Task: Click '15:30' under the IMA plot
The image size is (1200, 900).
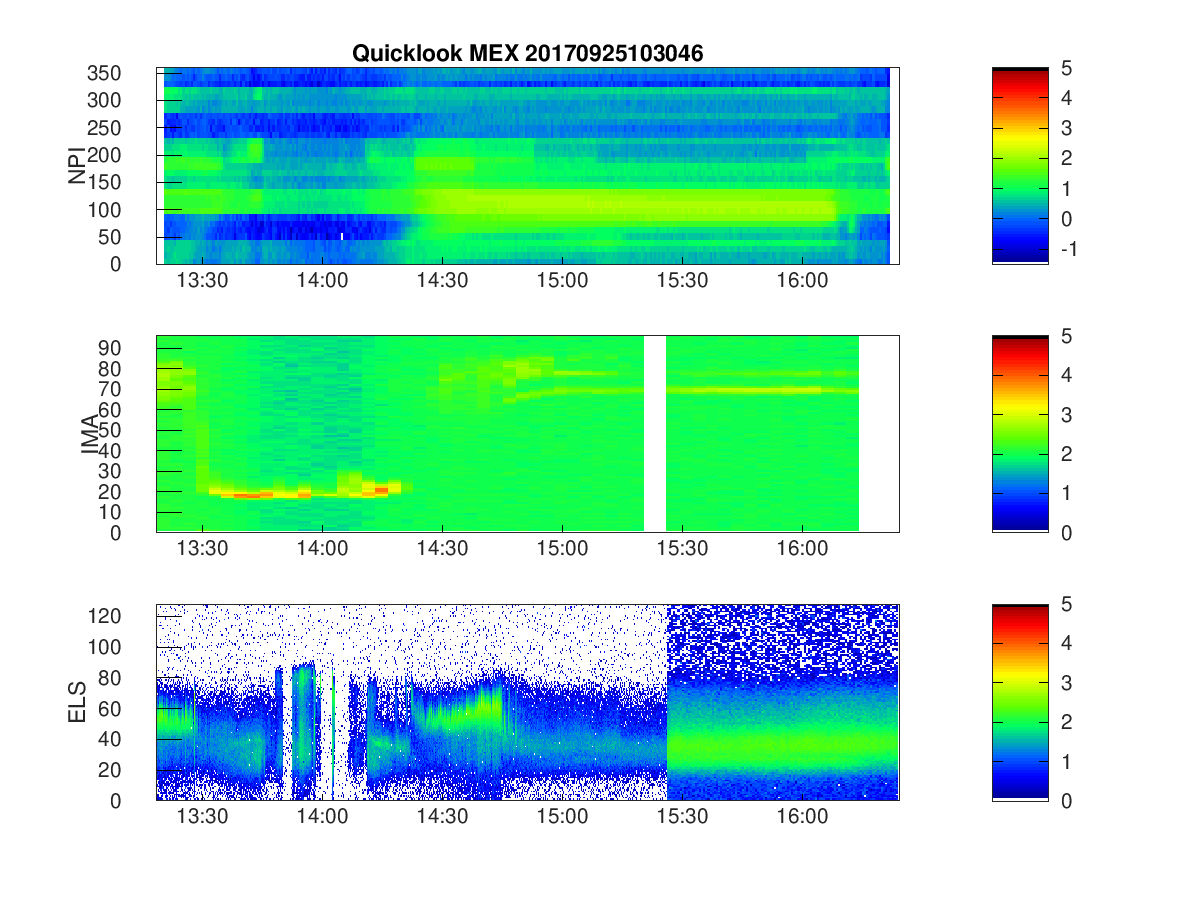Action: [682, 549]
